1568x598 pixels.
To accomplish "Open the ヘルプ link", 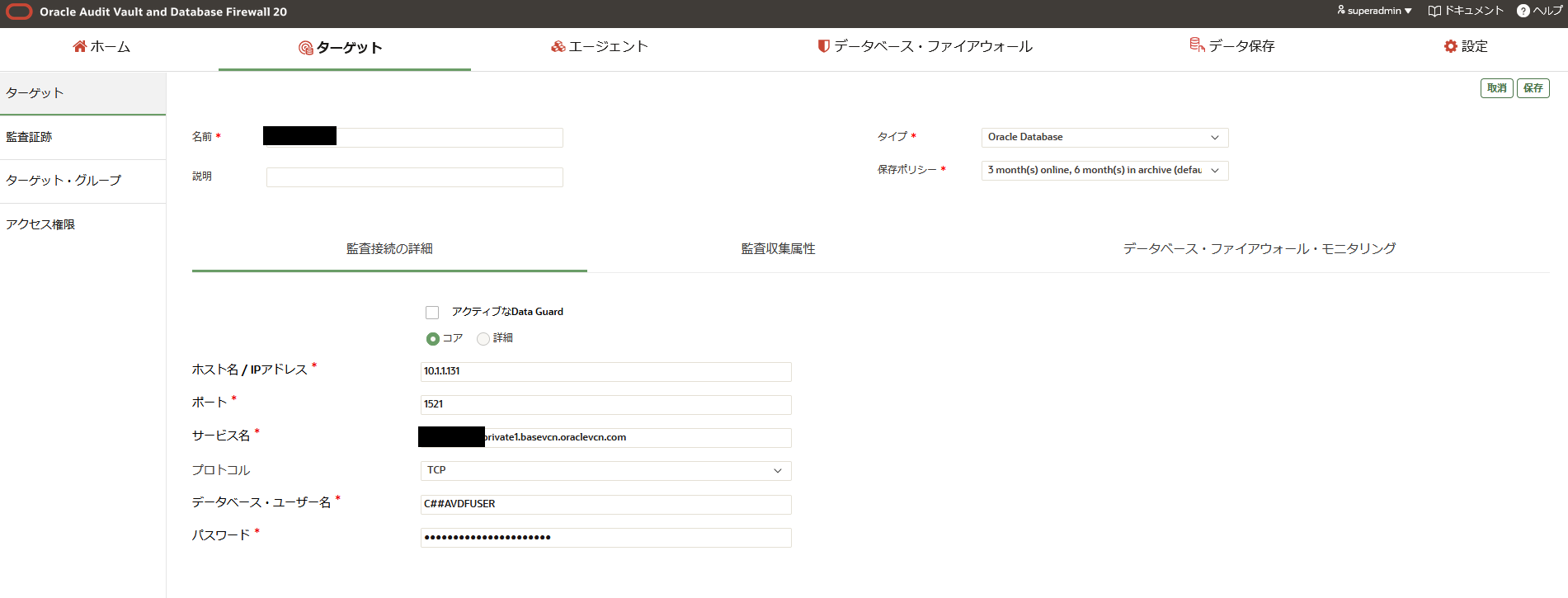I will 1540,11.
